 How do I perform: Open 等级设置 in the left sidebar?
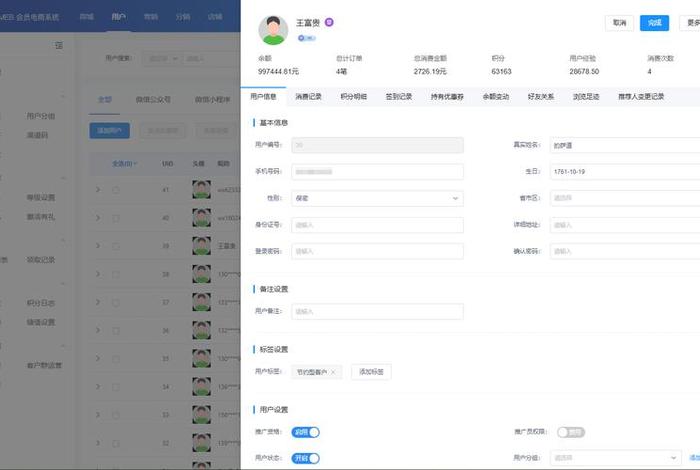coord(41,197)
